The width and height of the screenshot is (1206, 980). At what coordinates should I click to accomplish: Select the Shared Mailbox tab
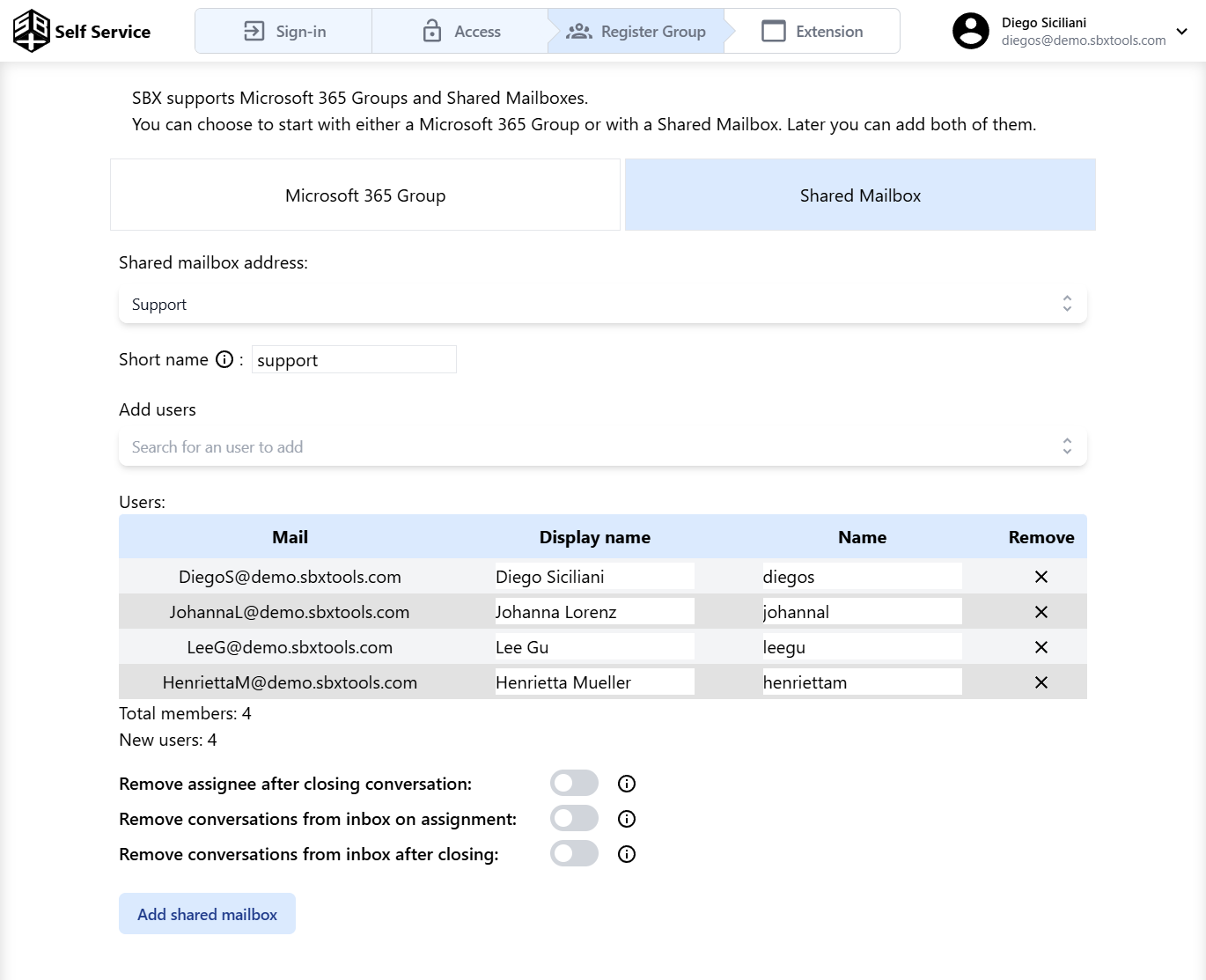860,195
